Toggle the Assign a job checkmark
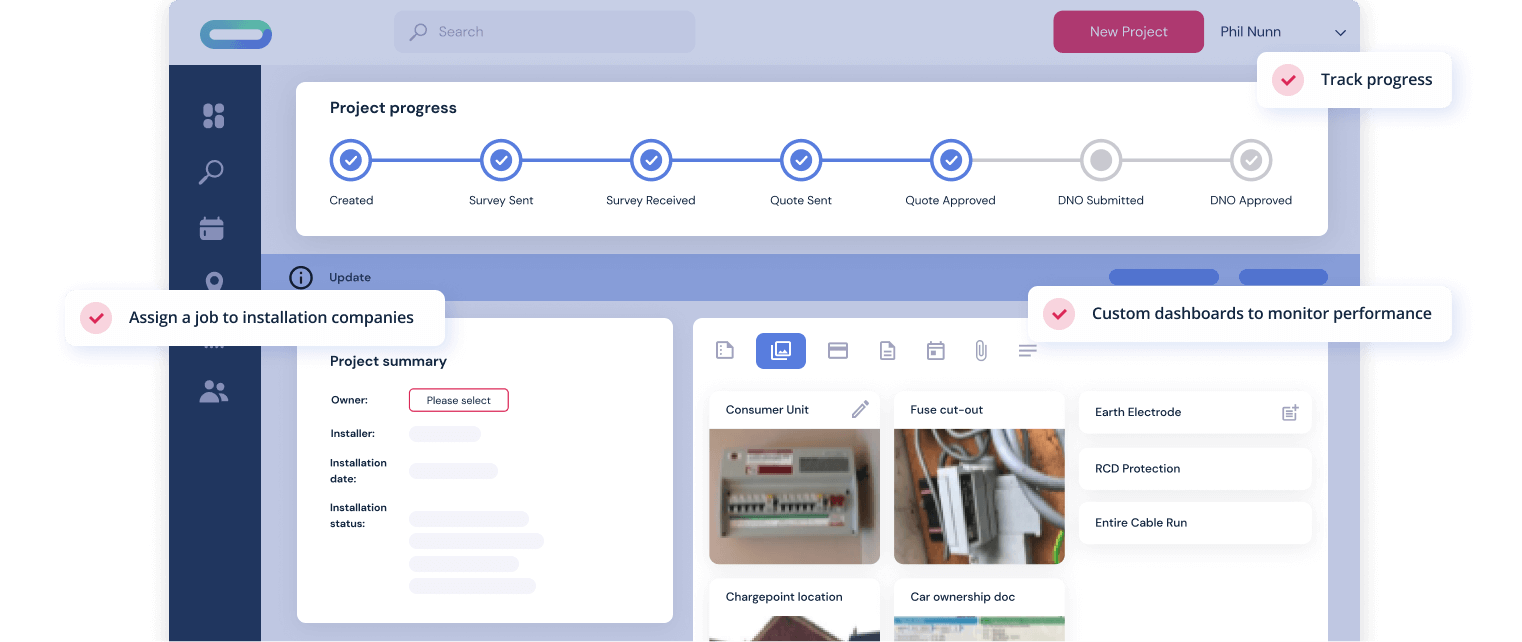 [96, 318]
